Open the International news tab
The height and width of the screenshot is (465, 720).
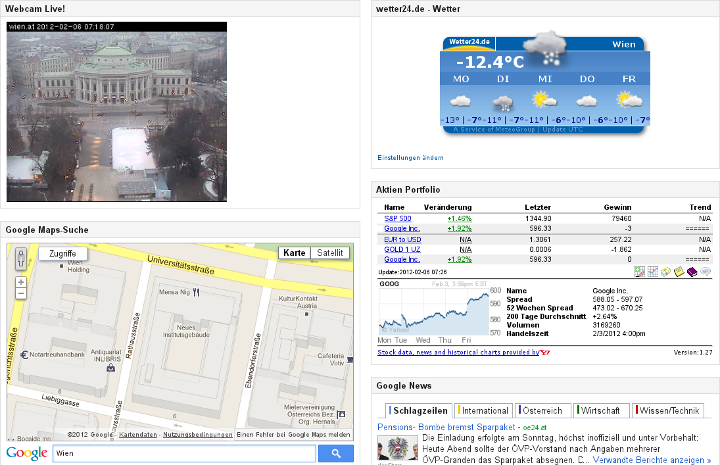click(x=484, y=410)
